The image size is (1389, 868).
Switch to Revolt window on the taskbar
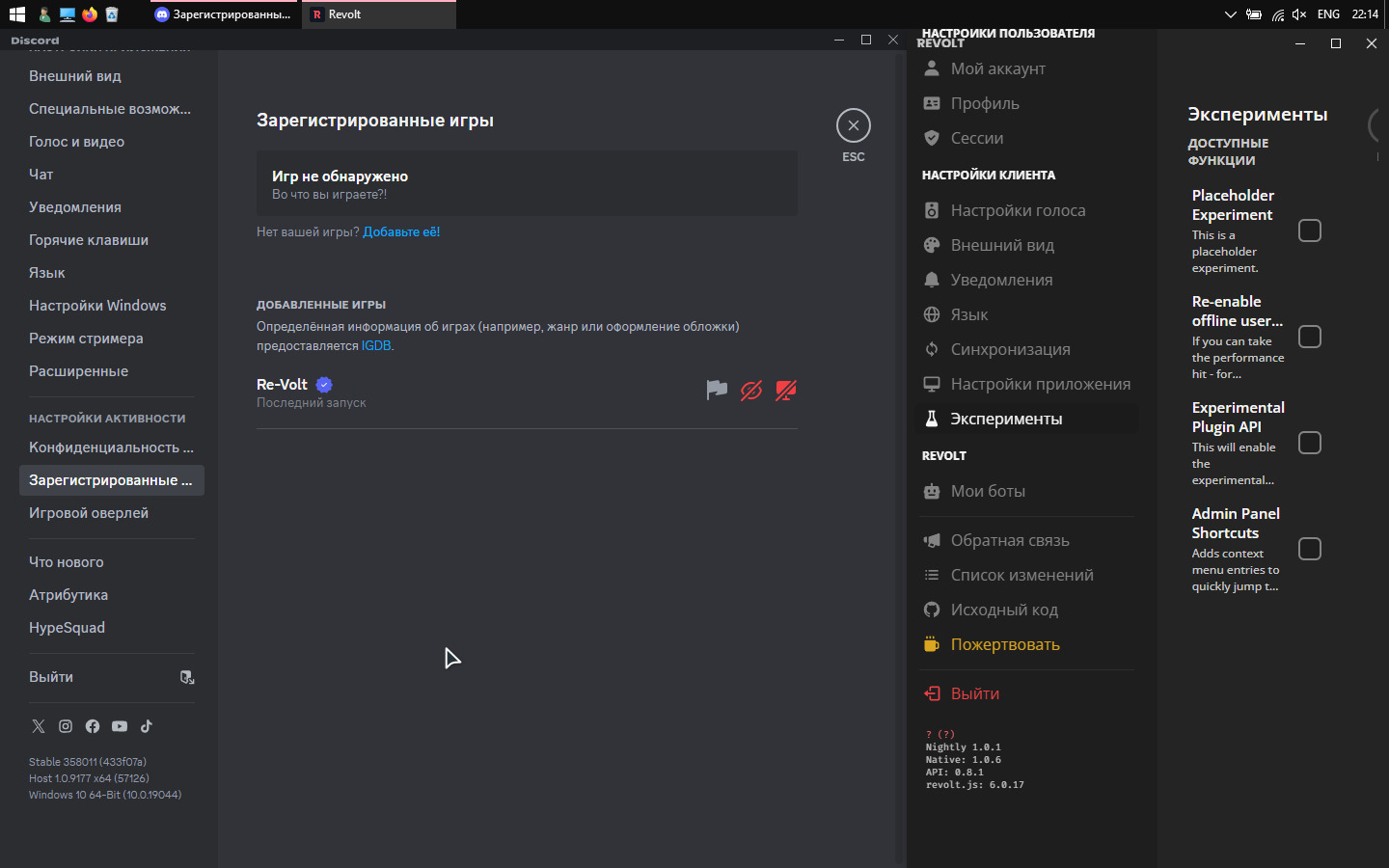(x=379, y=14)
